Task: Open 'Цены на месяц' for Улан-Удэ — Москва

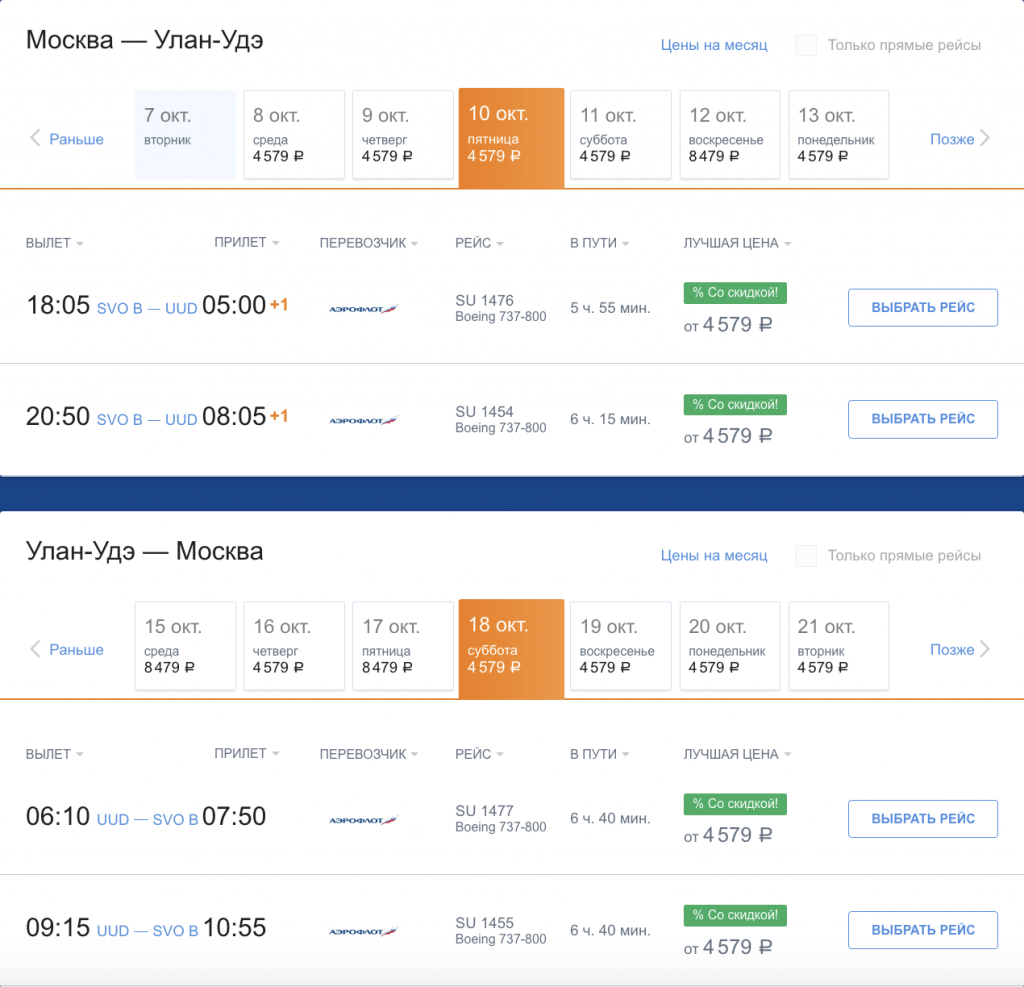Action: 713,555
